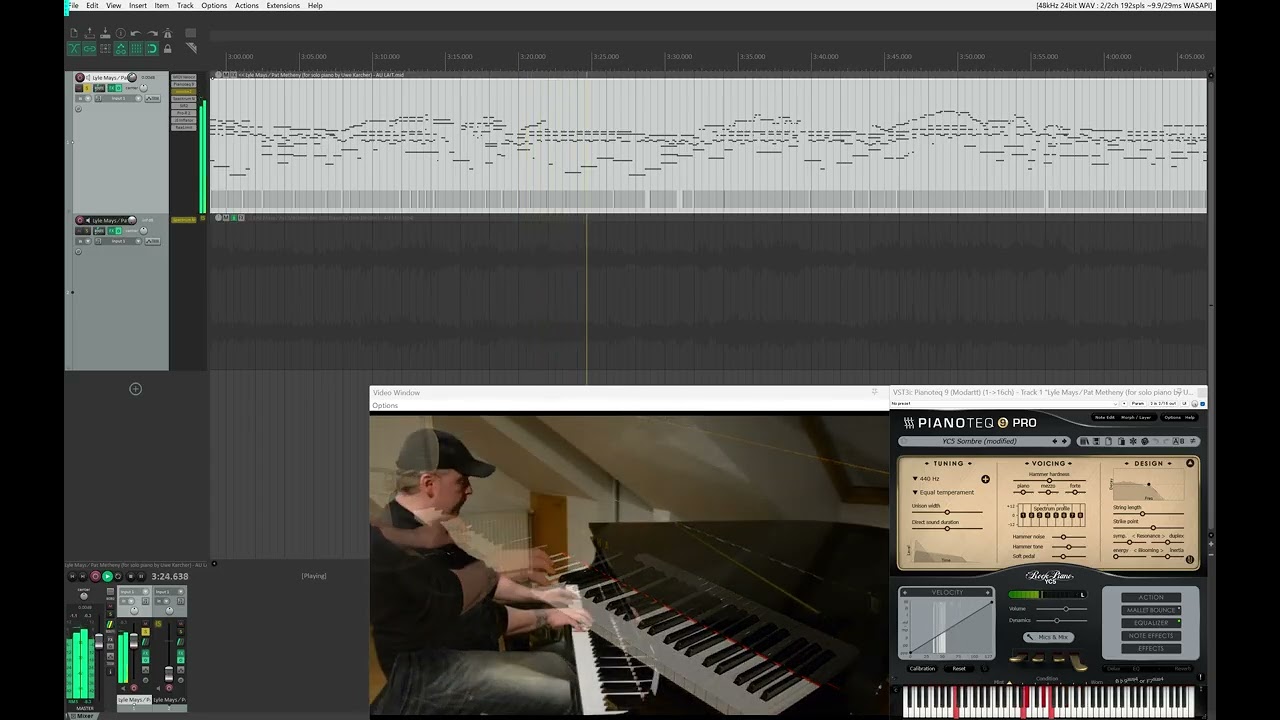Open Input 1 dropdown in mixer strip

pyautogui.click(x=133, y=592)
